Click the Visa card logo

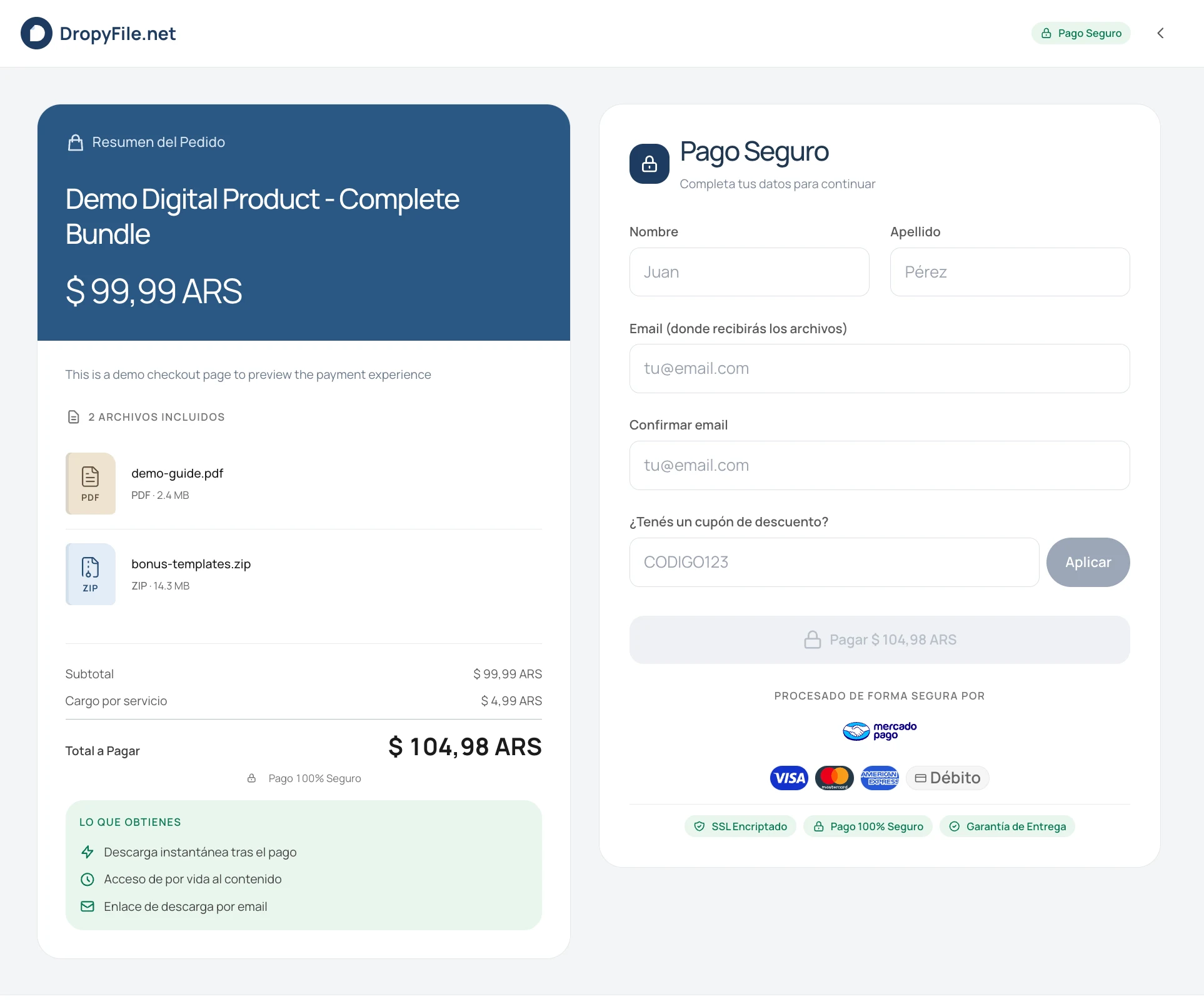pos(789,778)
